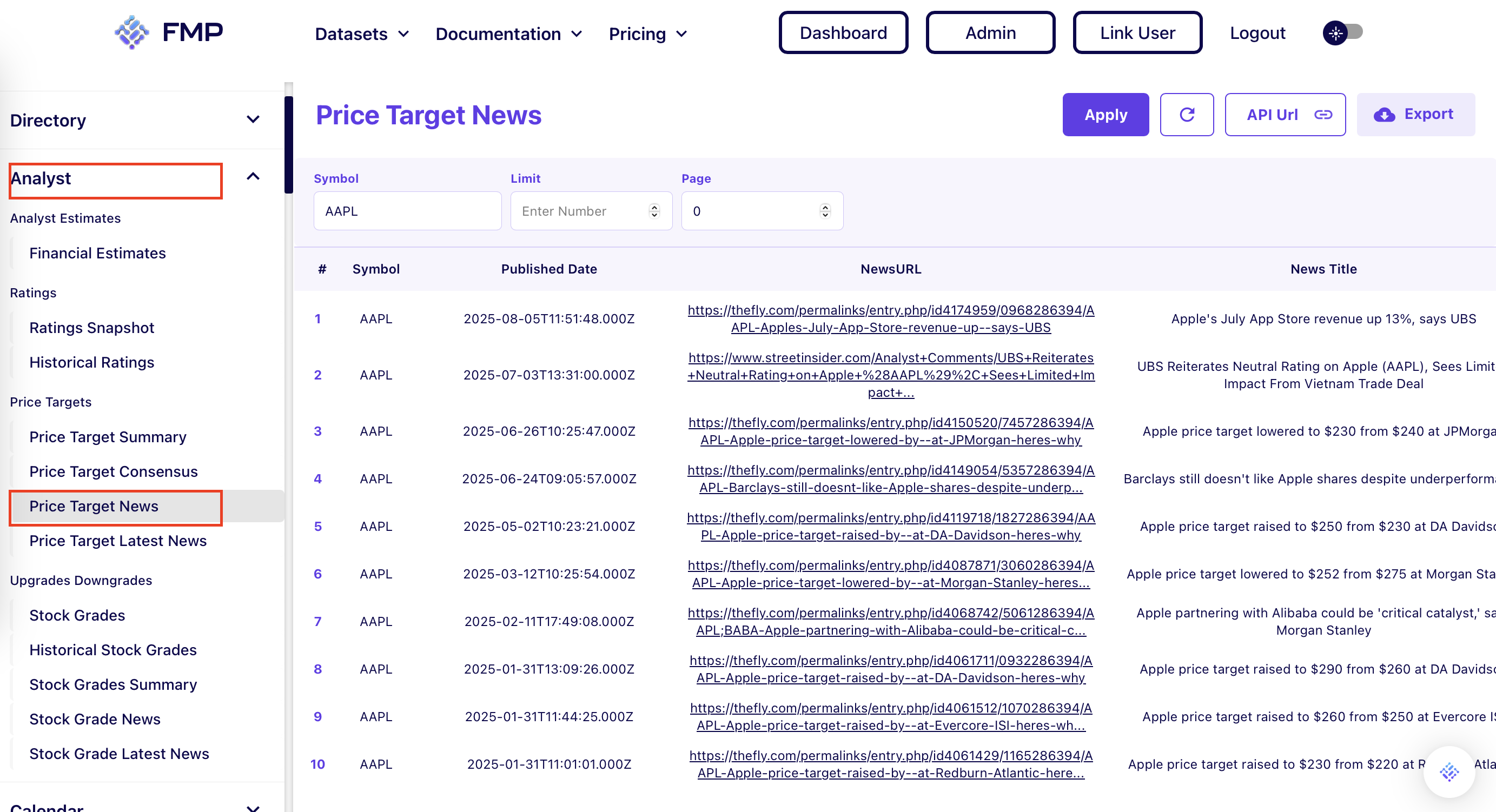1496x812 pixels.
Task: Click the sidebar vertical scrollbar
Action: click(x=289, y=145)
